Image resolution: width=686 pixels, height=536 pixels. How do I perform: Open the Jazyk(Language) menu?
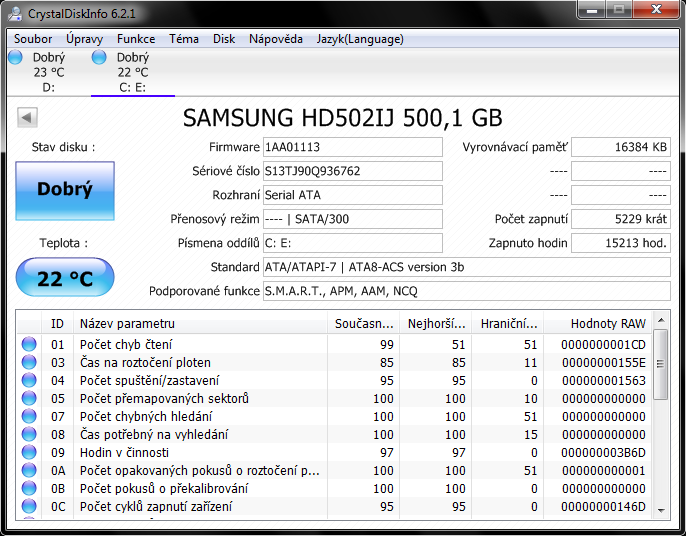click(x=360, y=39)
